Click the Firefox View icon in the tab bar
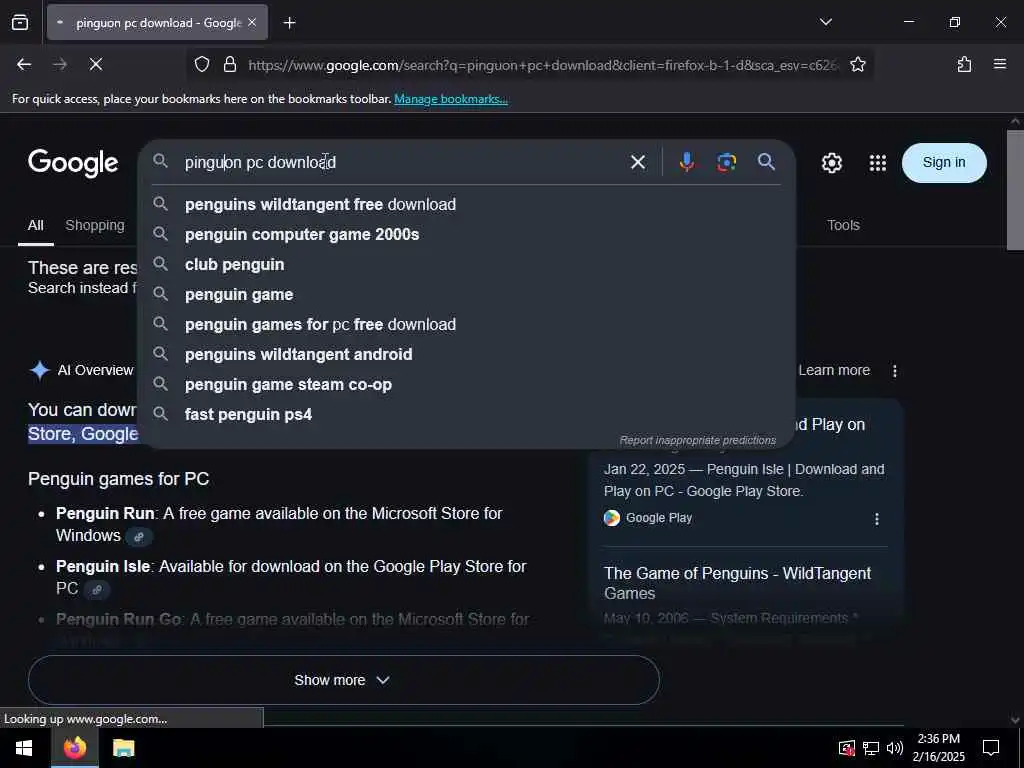Screen dimensions: 1024x768 coord(20,23)
